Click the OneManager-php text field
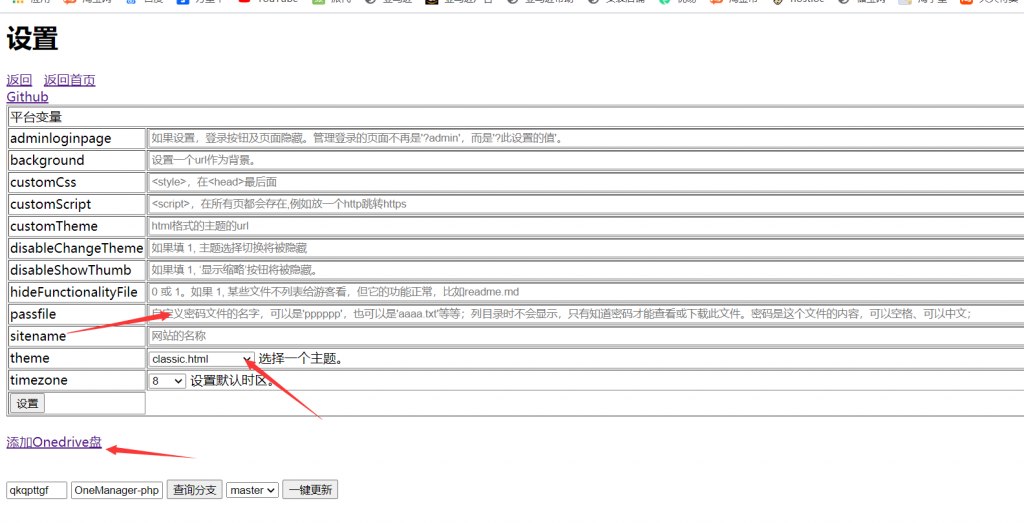 tap(117, 490)
